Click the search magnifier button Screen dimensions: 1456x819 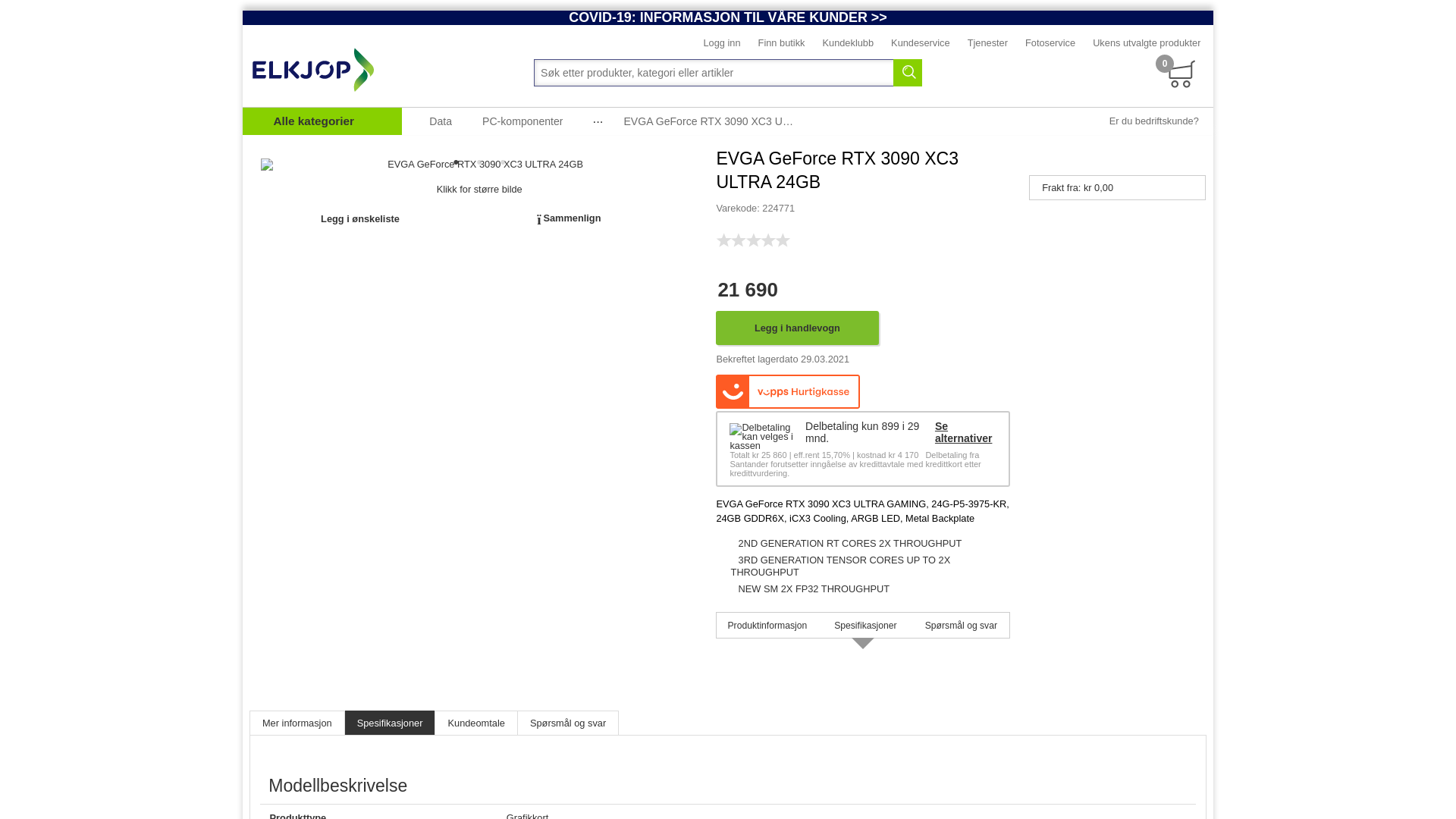908,73
